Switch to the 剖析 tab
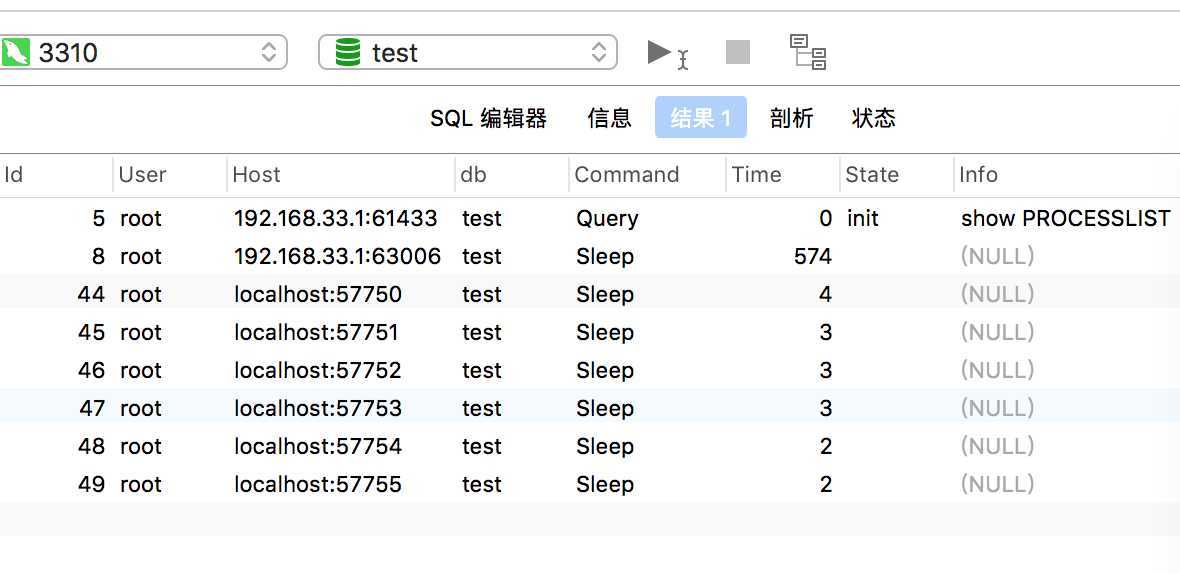Screen dimensions: 1180x574 tap(792, 118)
